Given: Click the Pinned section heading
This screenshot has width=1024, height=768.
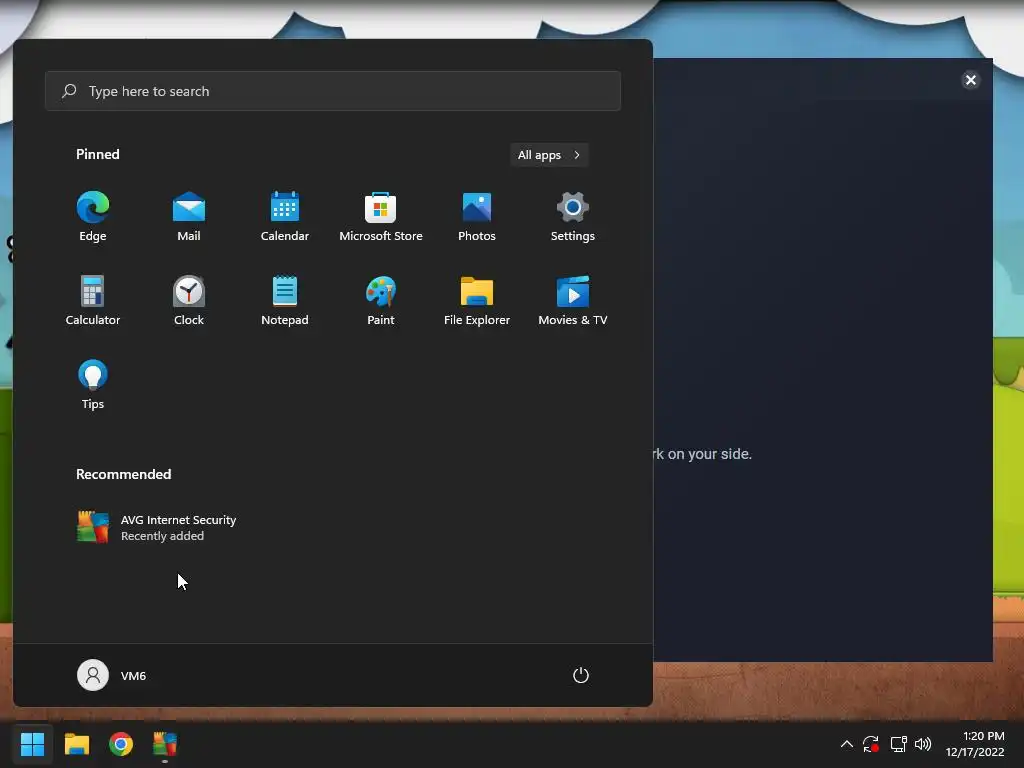Looking at the screenshot, I should point(98,154).
